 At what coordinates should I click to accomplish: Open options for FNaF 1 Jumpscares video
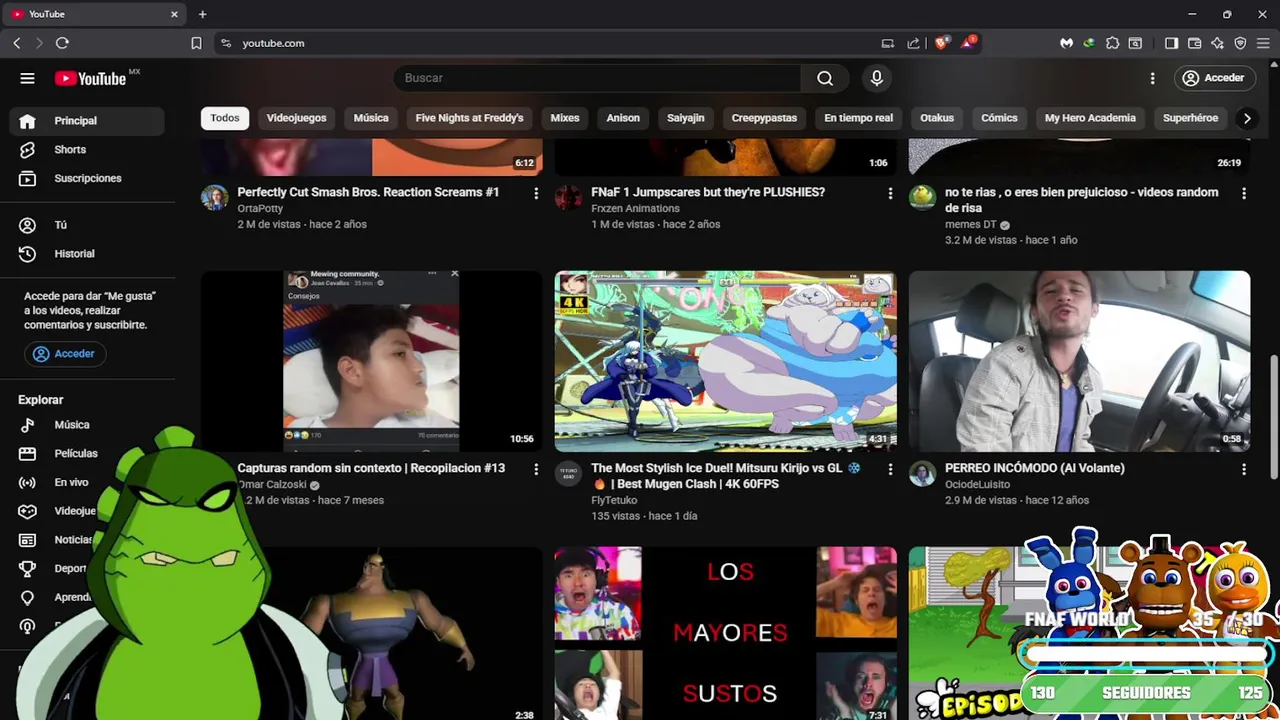click(x=890, y=193)
